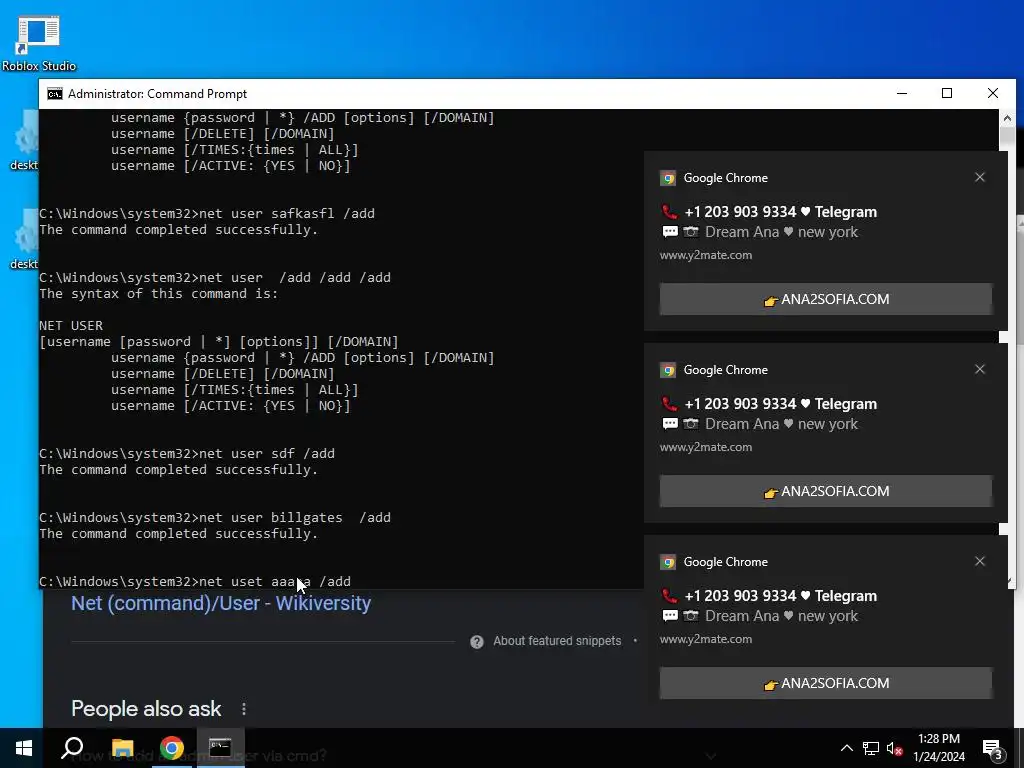Click the 'net user billgates /add' line
1024x768 pixels.
point(215,518)
